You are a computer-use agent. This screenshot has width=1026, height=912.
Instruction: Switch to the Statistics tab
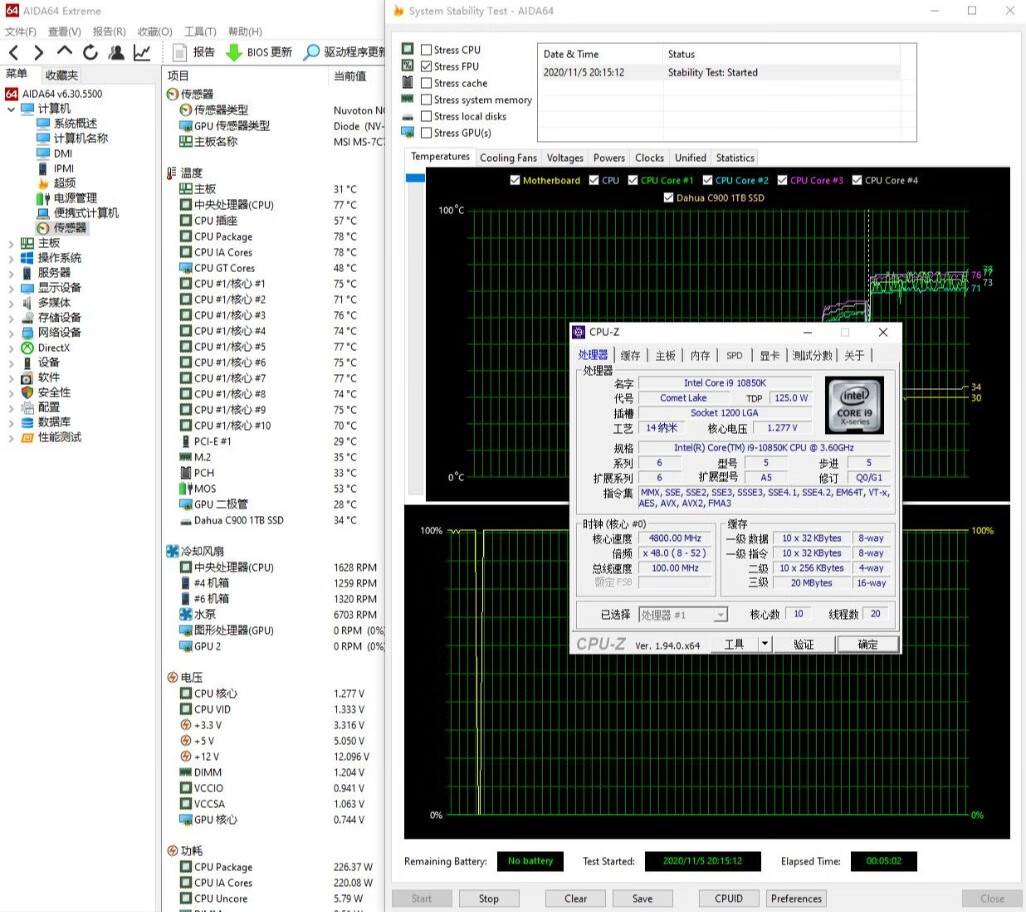[735, 158]
